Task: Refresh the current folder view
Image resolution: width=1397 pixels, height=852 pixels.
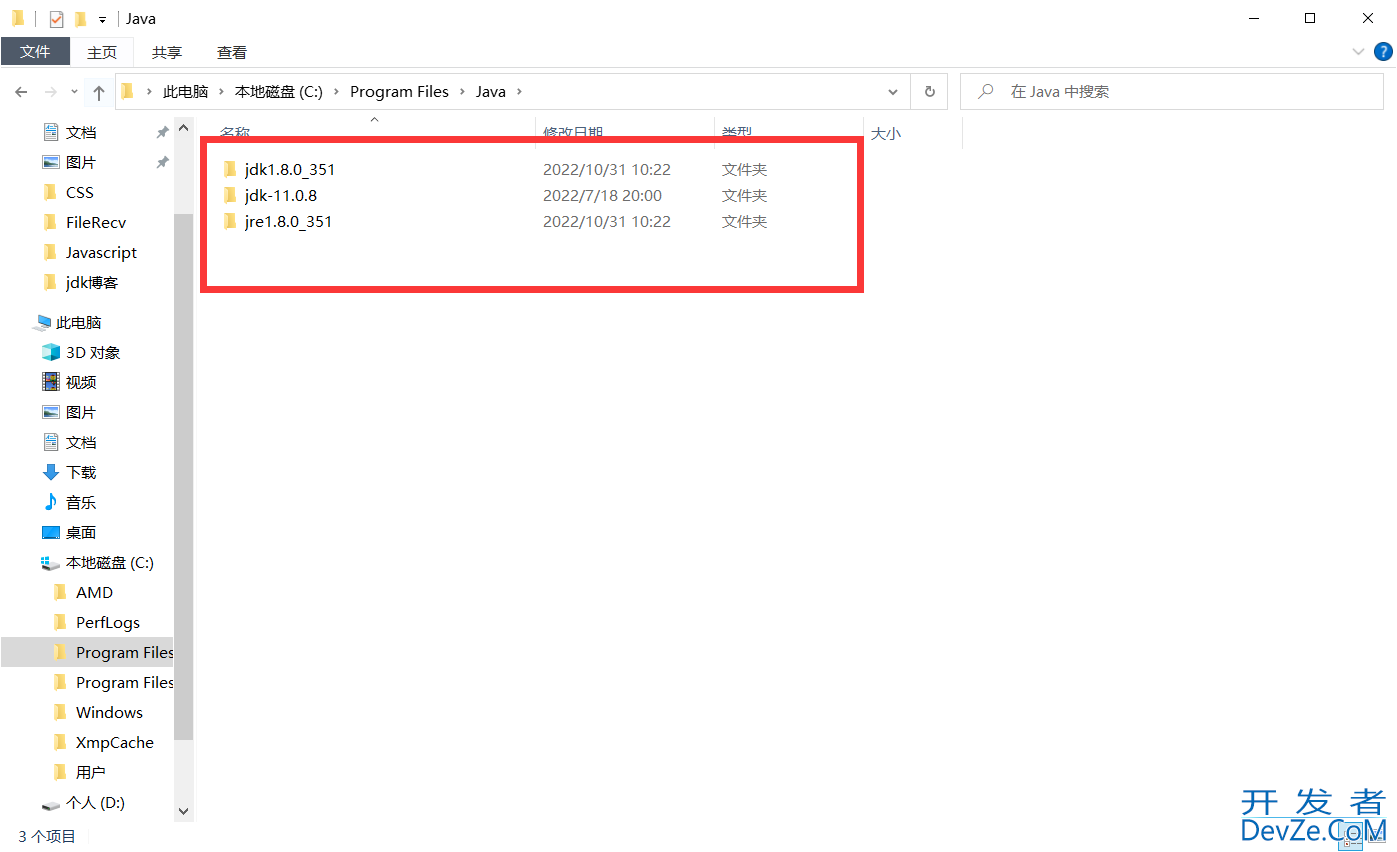Action: point(930,91)
